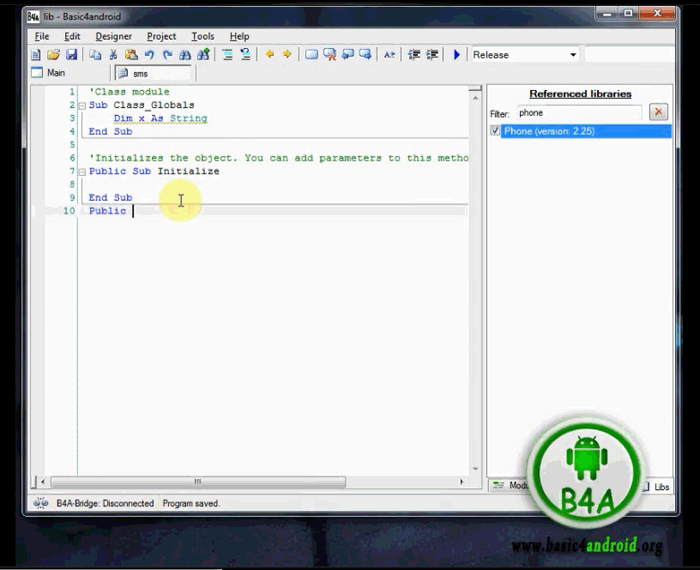Click the navigate back yellow arrow

pos(269,55)
